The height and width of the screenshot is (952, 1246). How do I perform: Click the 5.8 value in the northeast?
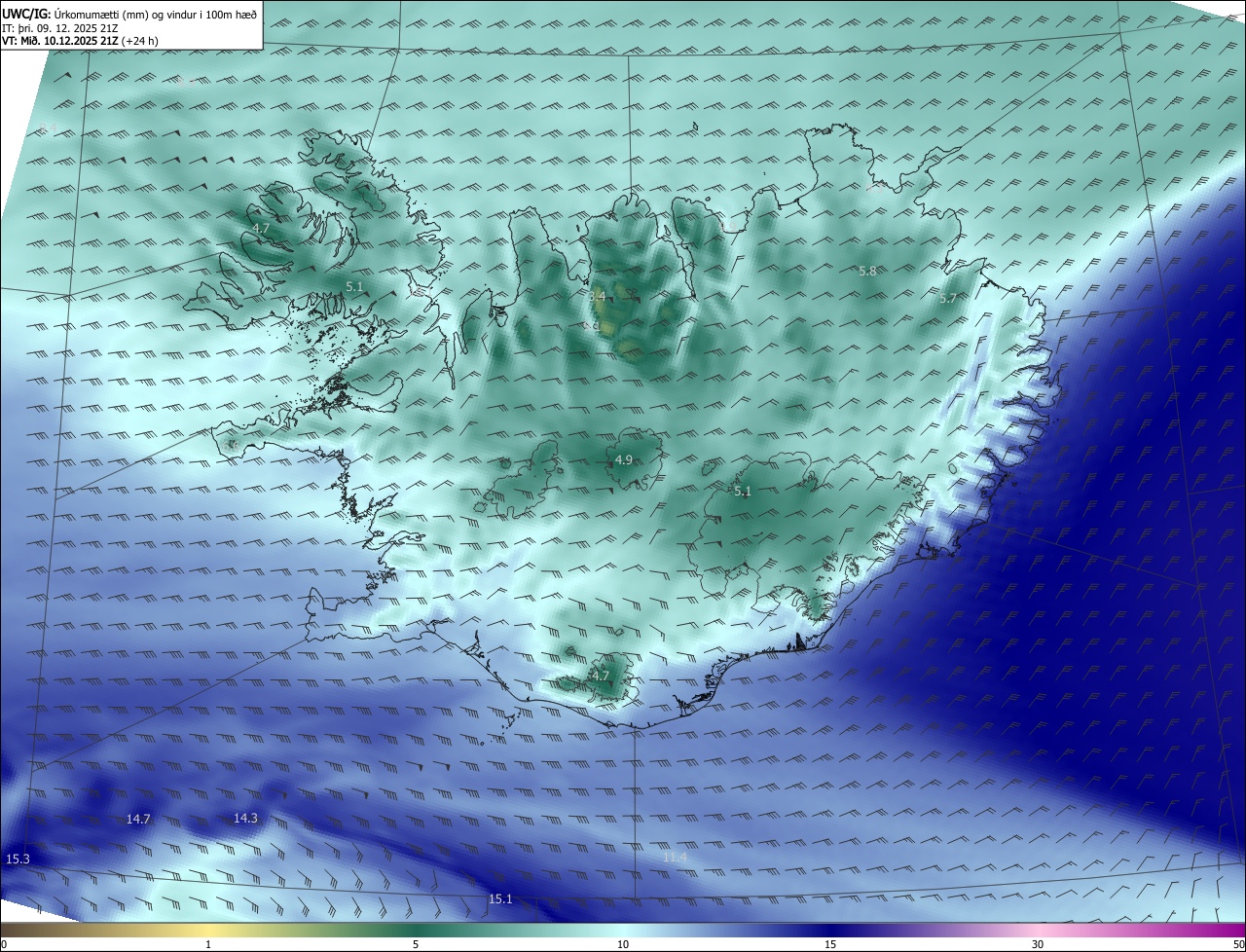pyautogui.click(x=867, y=272)
